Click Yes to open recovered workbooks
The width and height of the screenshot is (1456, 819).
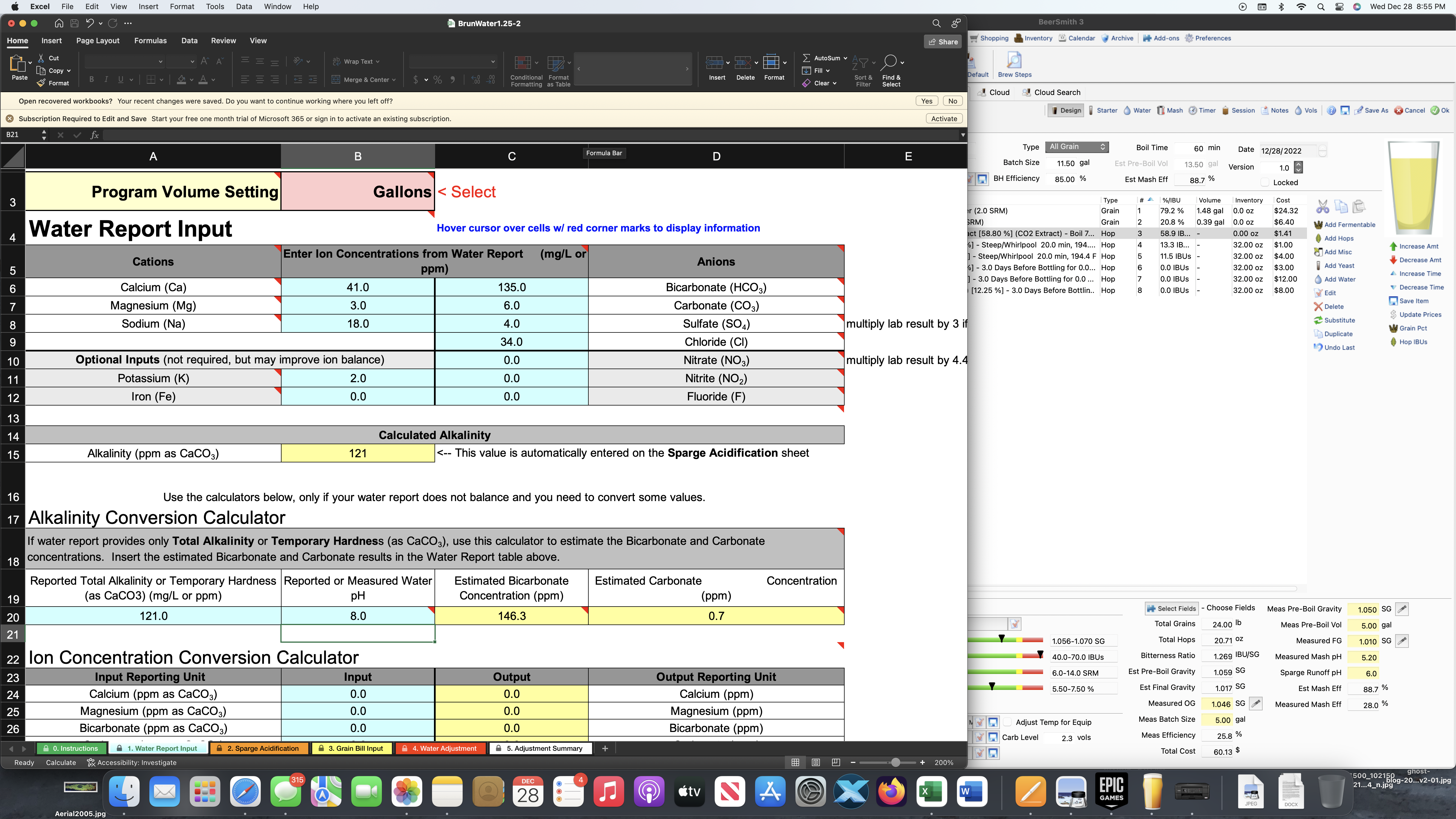click(x=927, y=101)
